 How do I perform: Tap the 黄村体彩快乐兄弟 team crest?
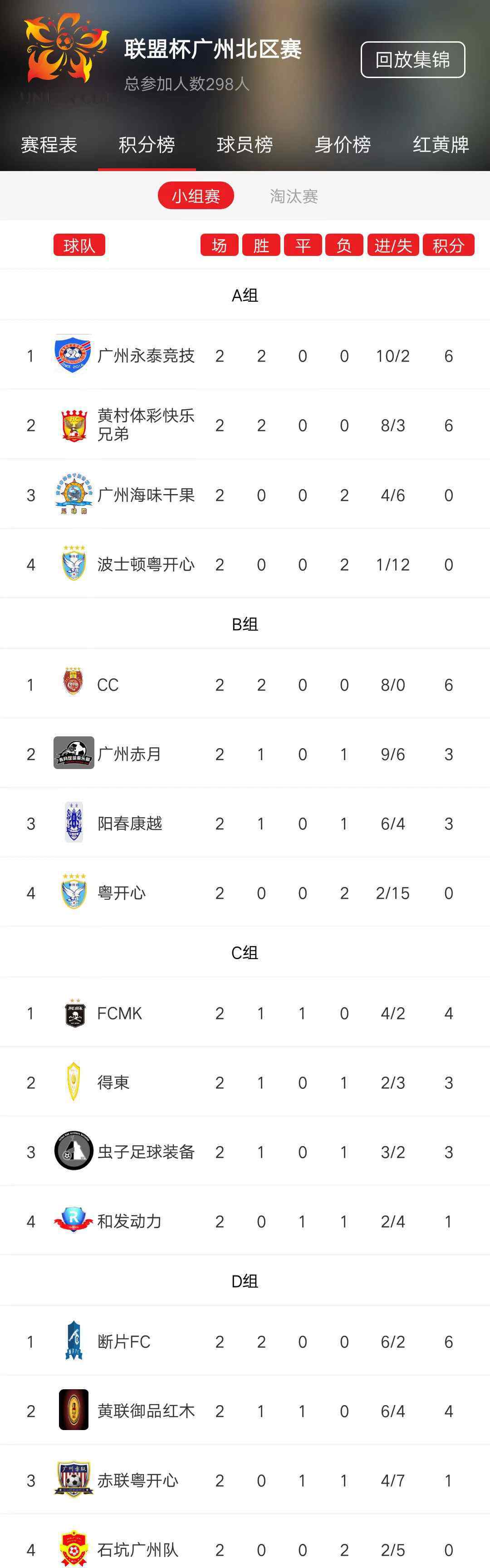tap(73, 424)
